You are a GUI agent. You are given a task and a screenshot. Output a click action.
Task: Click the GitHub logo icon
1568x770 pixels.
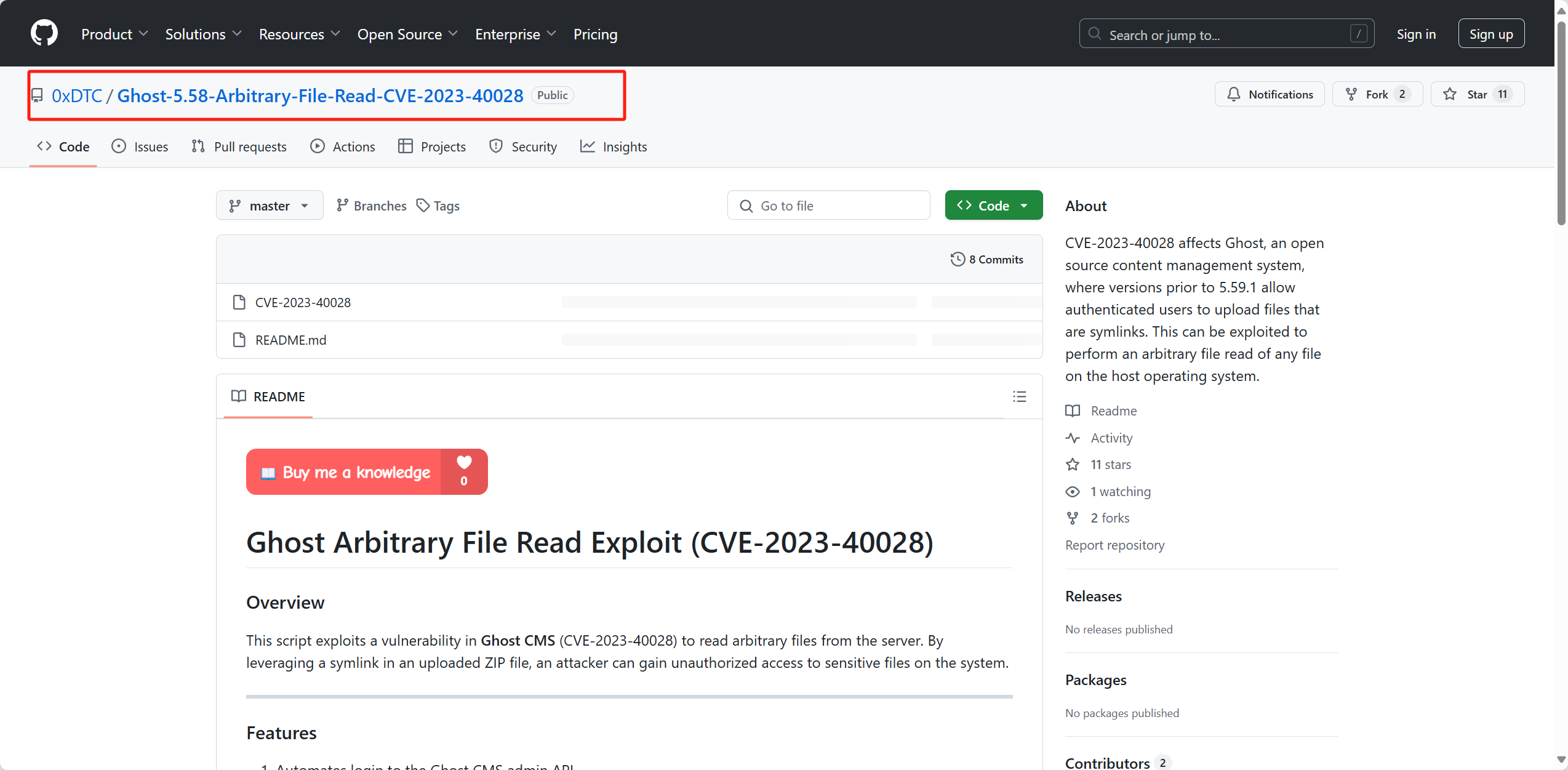point(44,33)
